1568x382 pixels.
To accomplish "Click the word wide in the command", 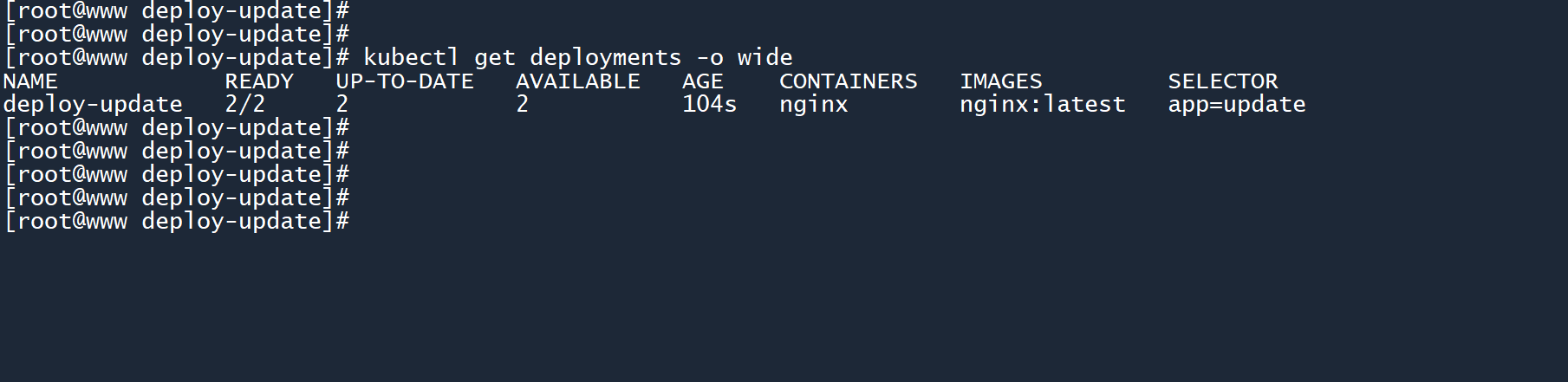I will pyautogui.click(x=764, y=58).
